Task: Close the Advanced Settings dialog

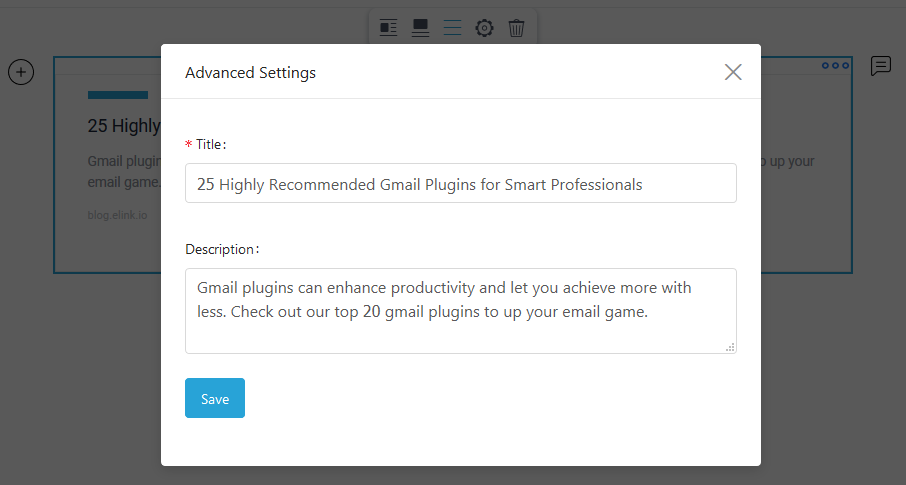Action: click(733, 72)
